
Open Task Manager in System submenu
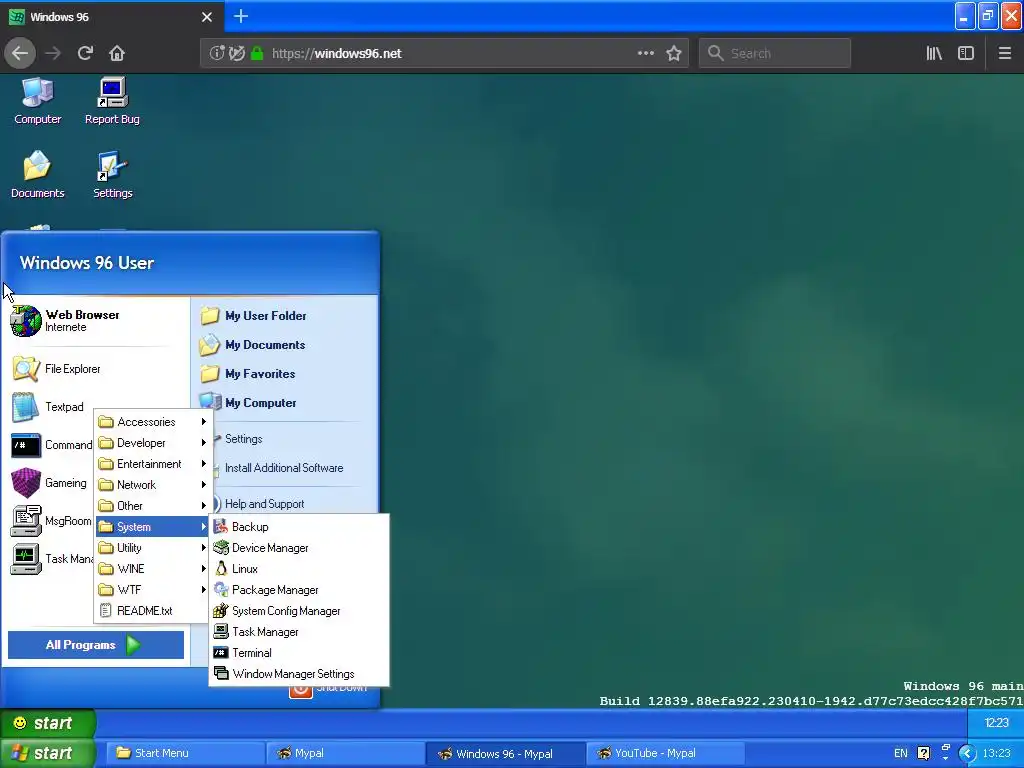[298, 632]
